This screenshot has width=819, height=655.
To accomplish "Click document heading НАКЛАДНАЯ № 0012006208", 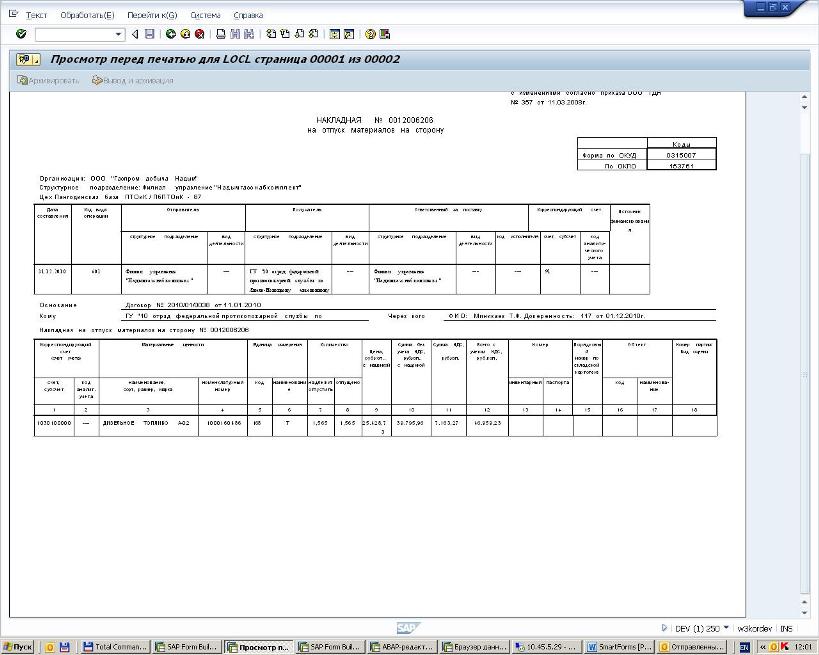I will [x=375, y=120].
